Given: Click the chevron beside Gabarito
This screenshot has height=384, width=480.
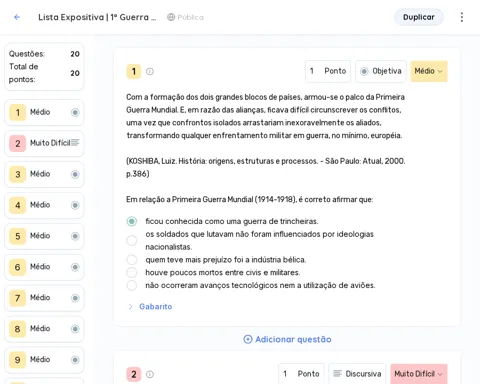Looking at the screenshot, I should coord(130,307).
